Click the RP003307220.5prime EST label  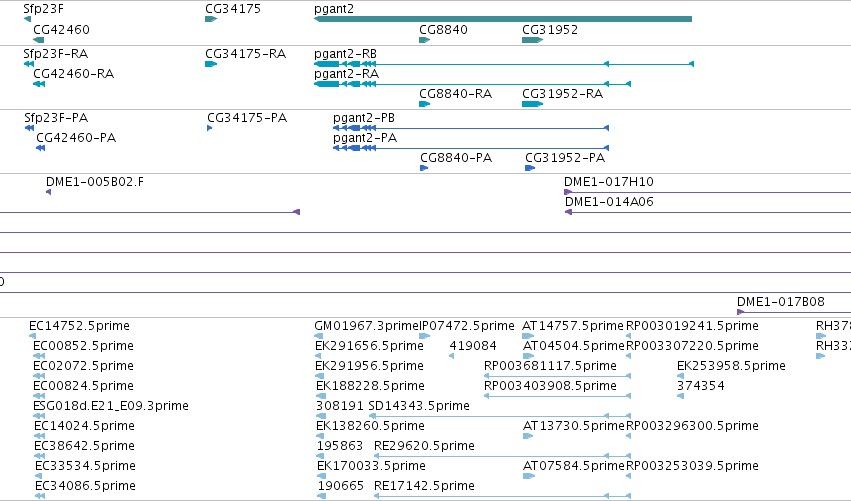[x=692, y=346]
